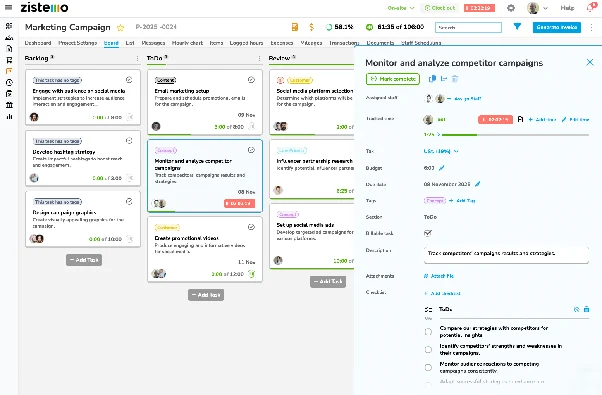This screenshot has height=395, width=602.
Task: Click the Clock out button
Action: [x=440, y=8]
